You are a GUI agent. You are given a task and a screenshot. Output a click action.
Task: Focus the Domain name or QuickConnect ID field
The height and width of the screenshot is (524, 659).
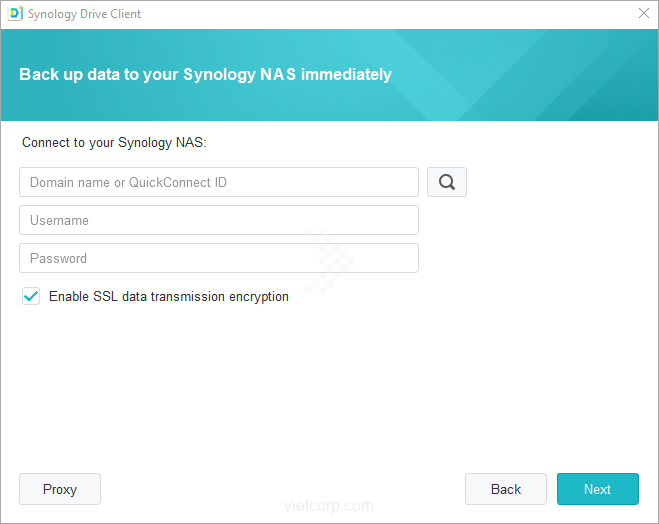218,182
